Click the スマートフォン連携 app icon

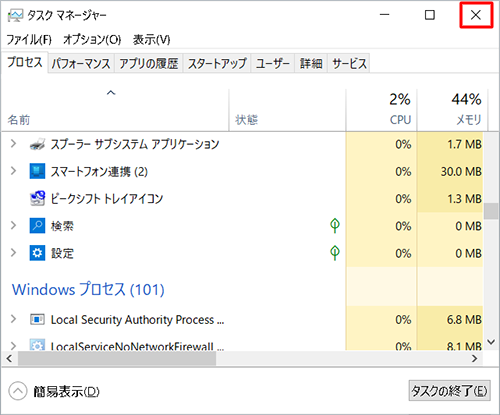tap(37, 171)
